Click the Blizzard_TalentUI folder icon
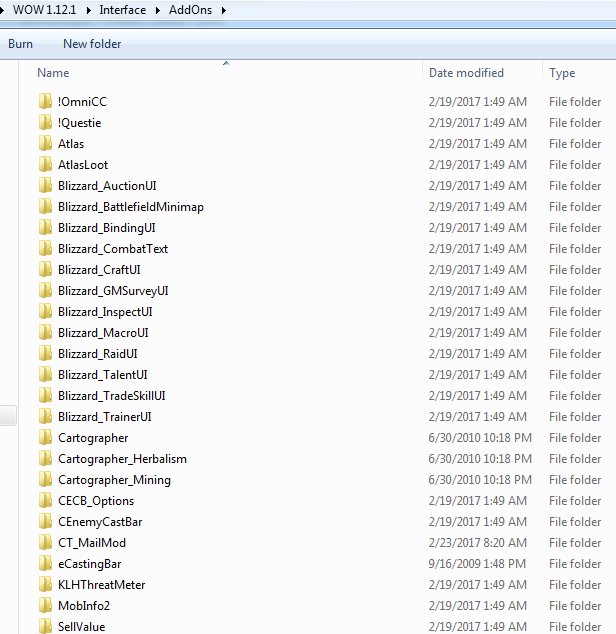The height and width of the screenshot is (634, 616). pyautogui.click(x=45, y=375)
